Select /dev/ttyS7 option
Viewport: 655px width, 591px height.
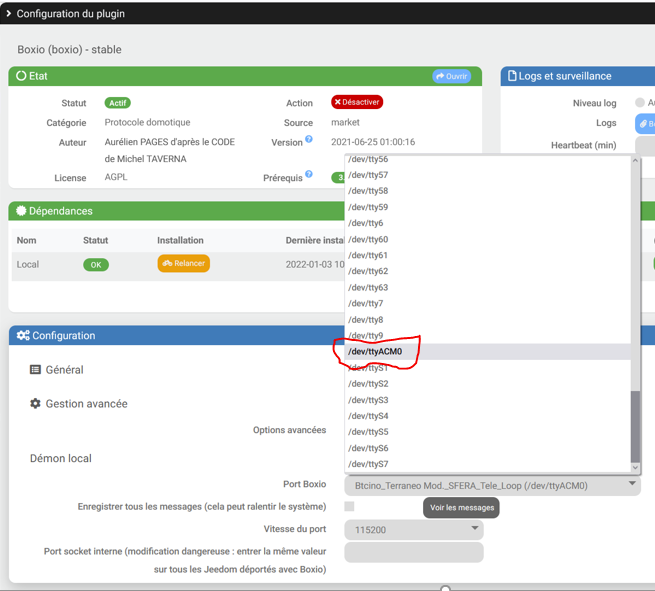coord(487,464)
